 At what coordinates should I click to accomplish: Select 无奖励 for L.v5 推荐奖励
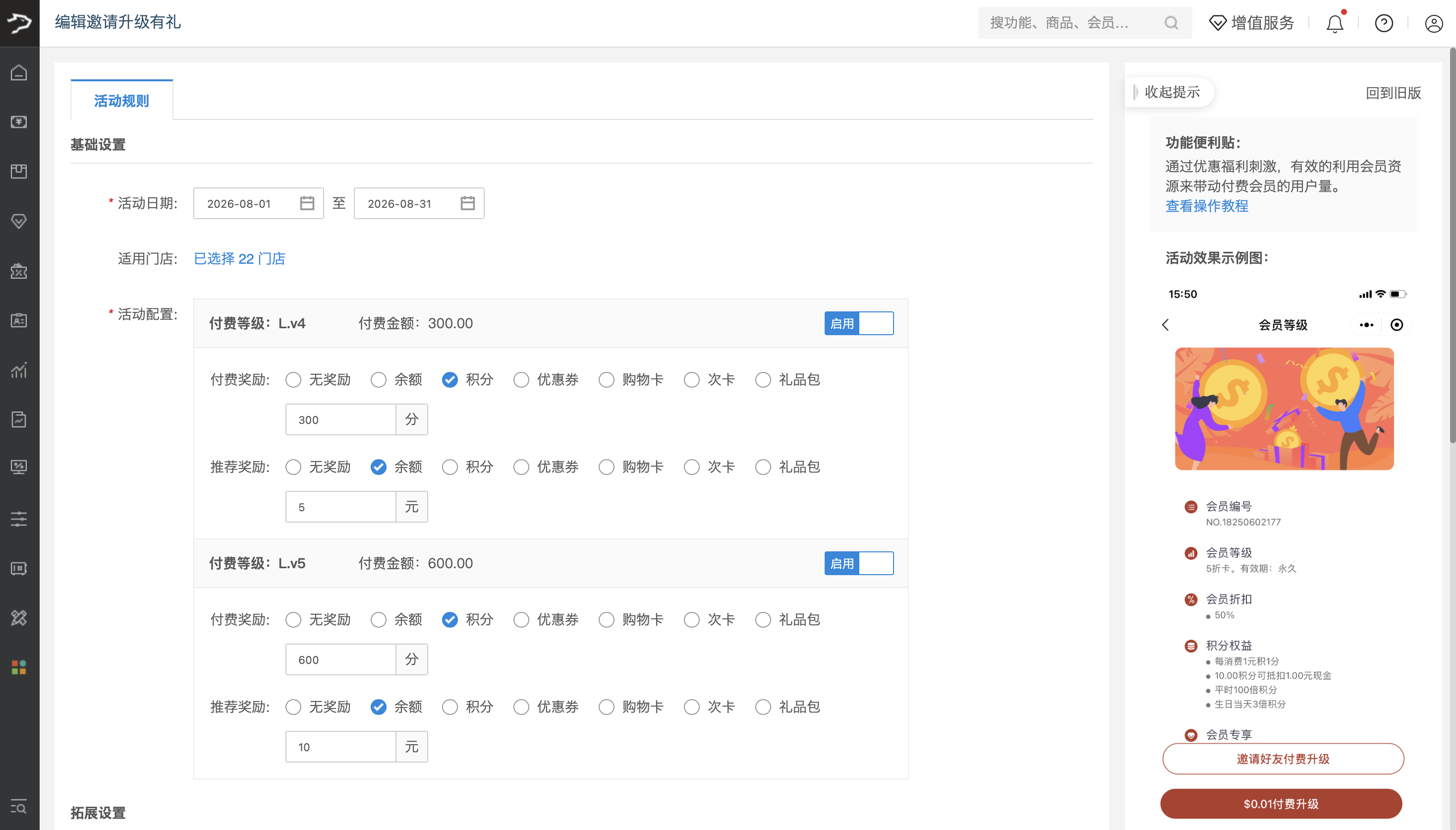[293, 707]
